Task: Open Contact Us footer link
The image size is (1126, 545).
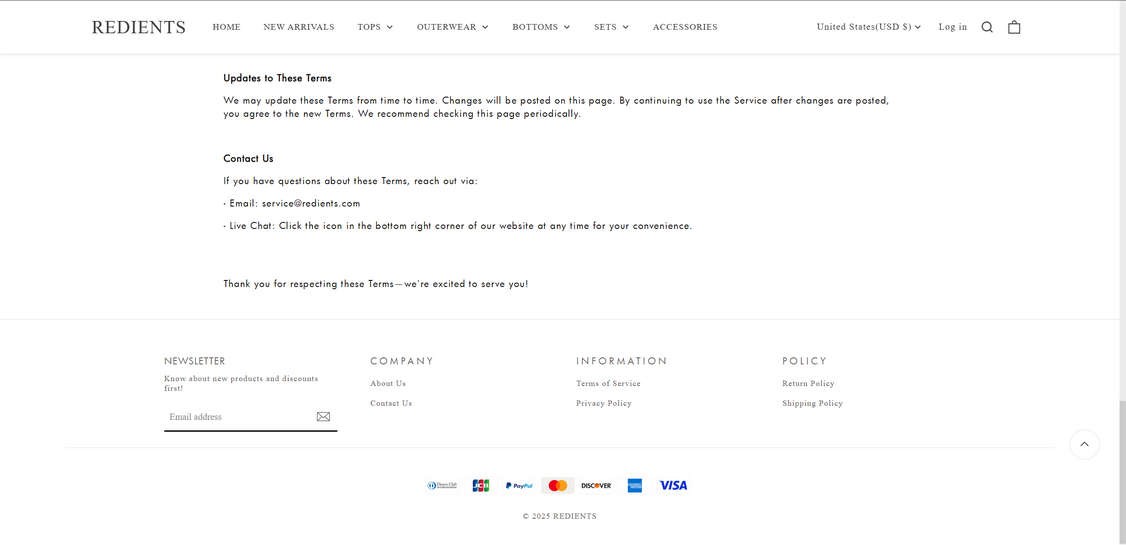Action: (x=391, y=404)
